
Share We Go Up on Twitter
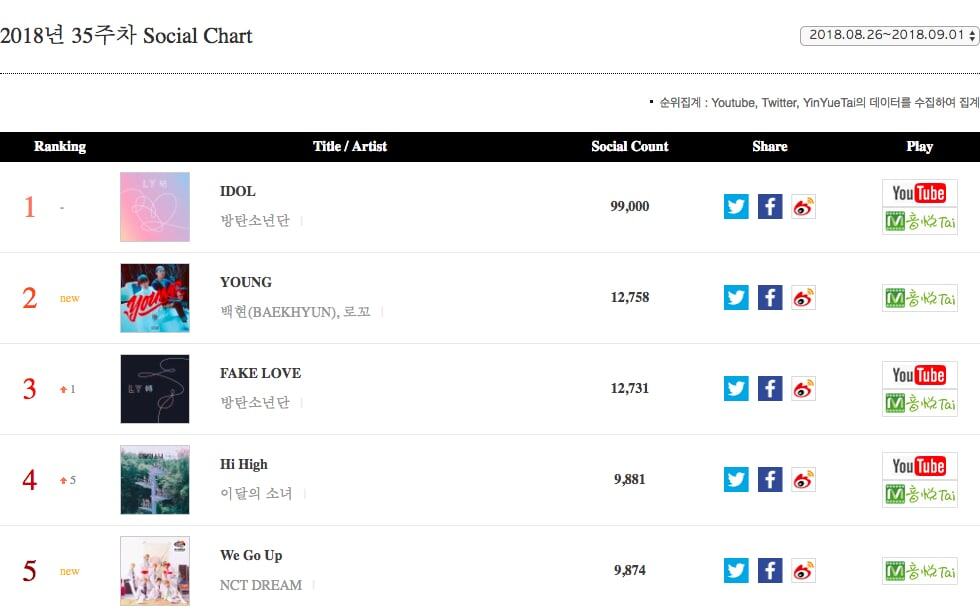pos(736,571)
